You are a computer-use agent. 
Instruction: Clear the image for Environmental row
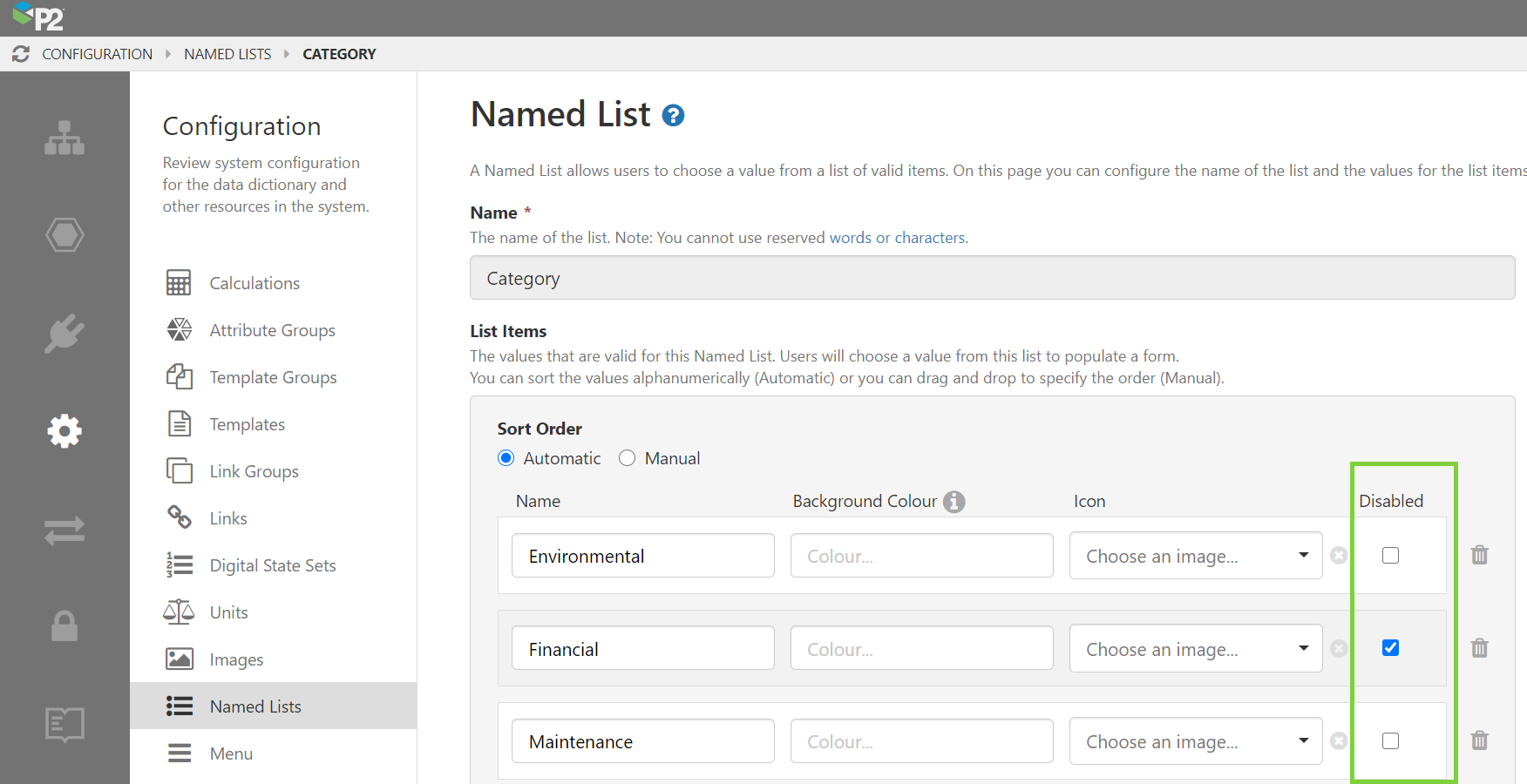(x=1339, y=556)
